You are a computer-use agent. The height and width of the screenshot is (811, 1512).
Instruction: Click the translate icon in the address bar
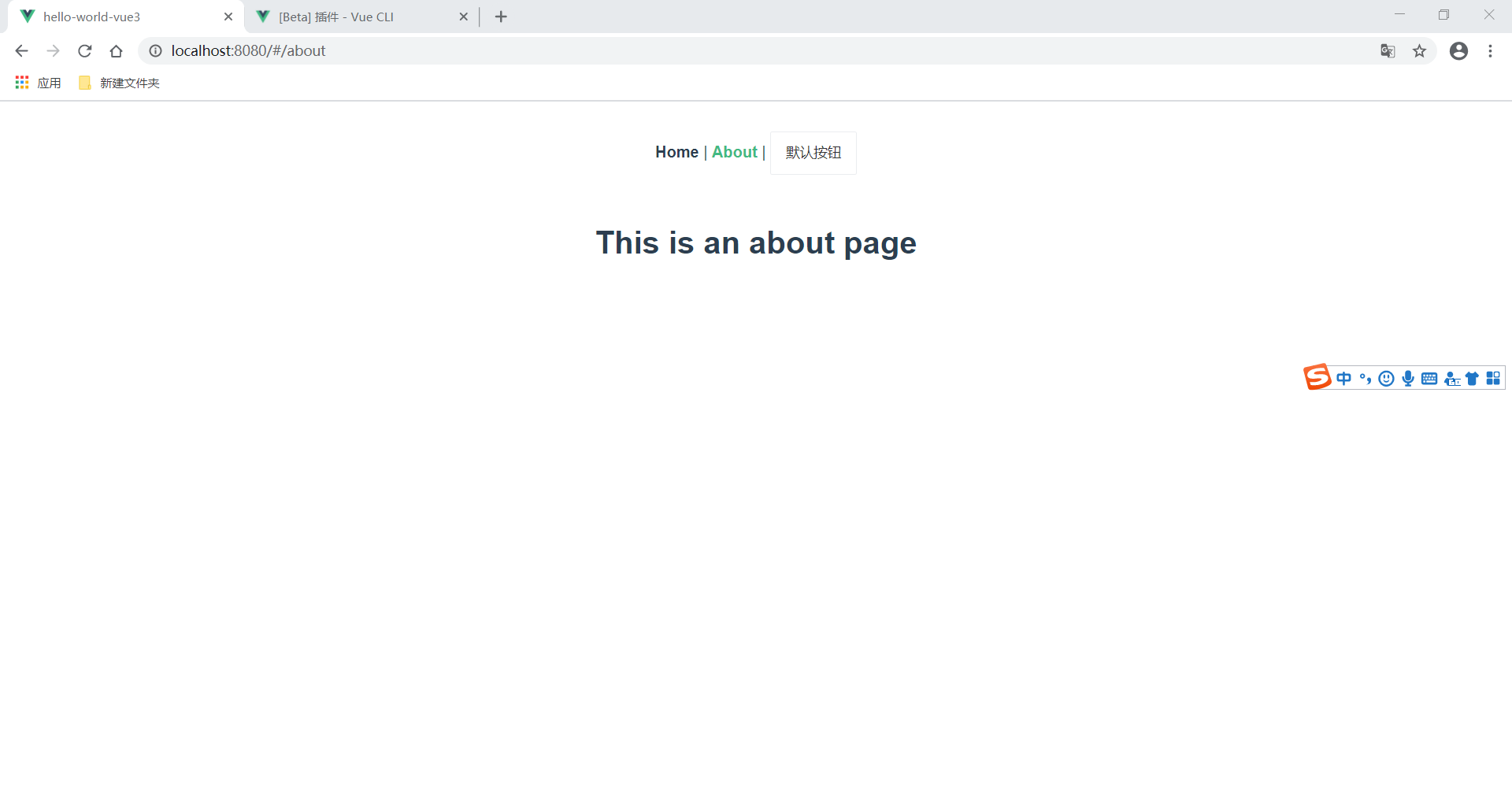(1388, 50)
